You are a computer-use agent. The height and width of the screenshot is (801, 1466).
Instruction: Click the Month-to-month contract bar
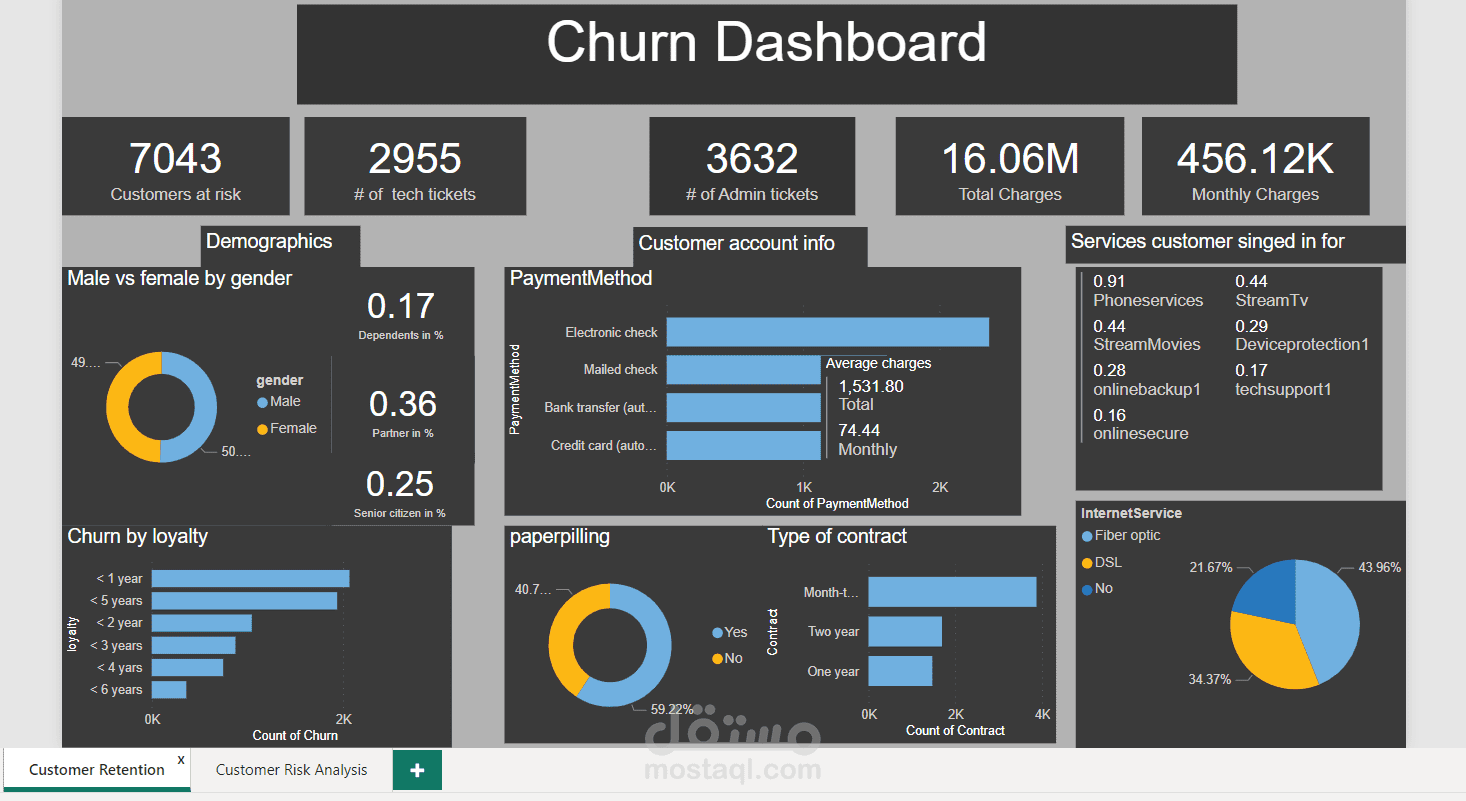point(952,592)
